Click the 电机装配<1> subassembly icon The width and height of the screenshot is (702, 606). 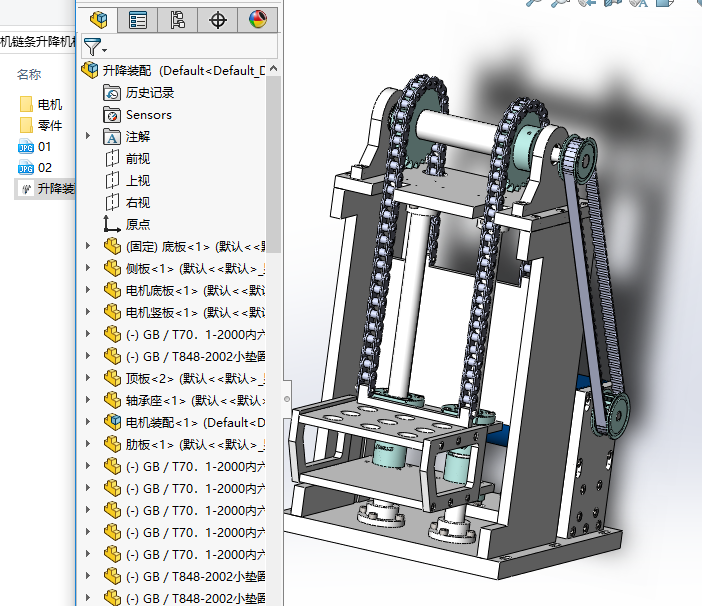112,422
